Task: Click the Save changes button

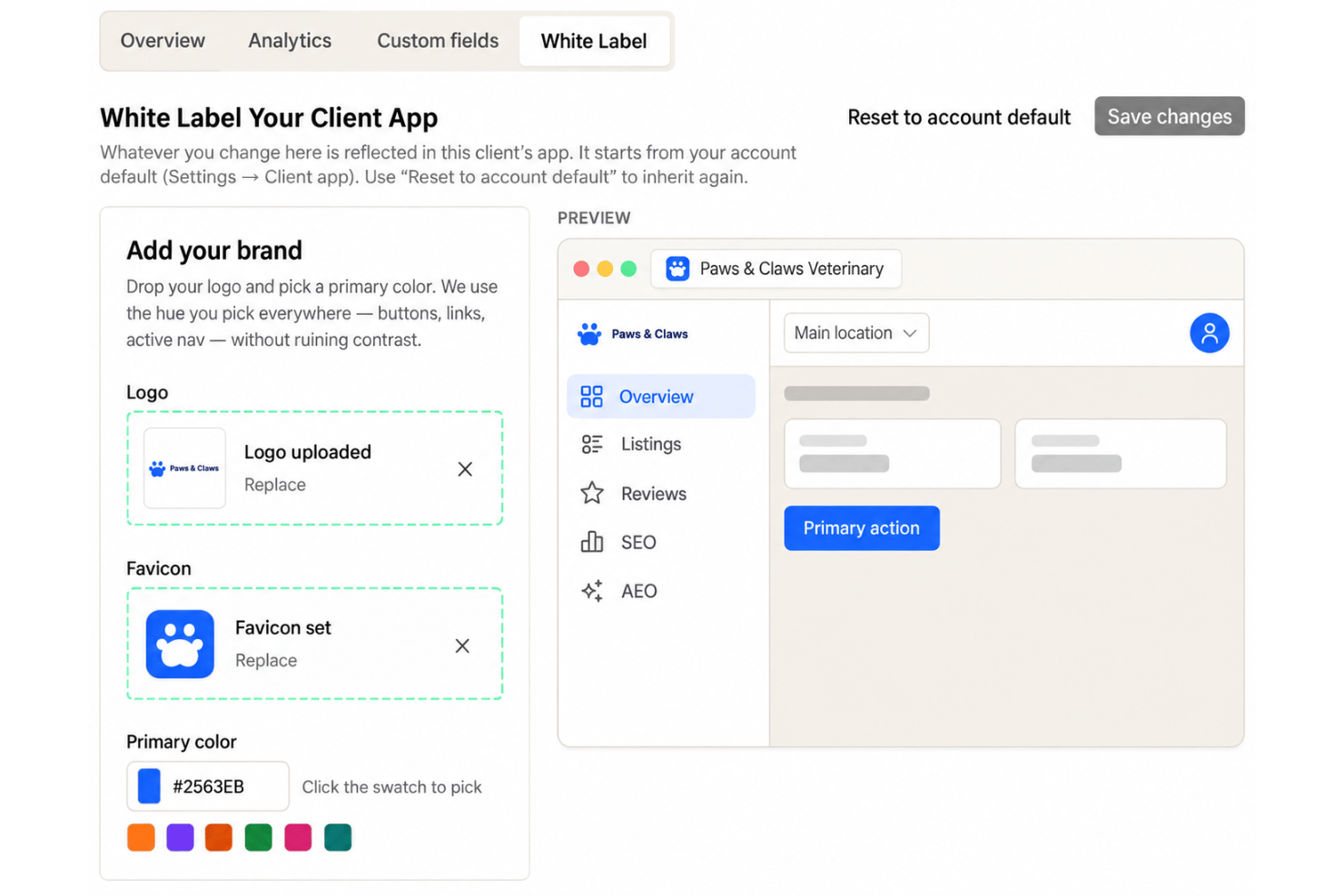Action: click(x=1170, y=116)
